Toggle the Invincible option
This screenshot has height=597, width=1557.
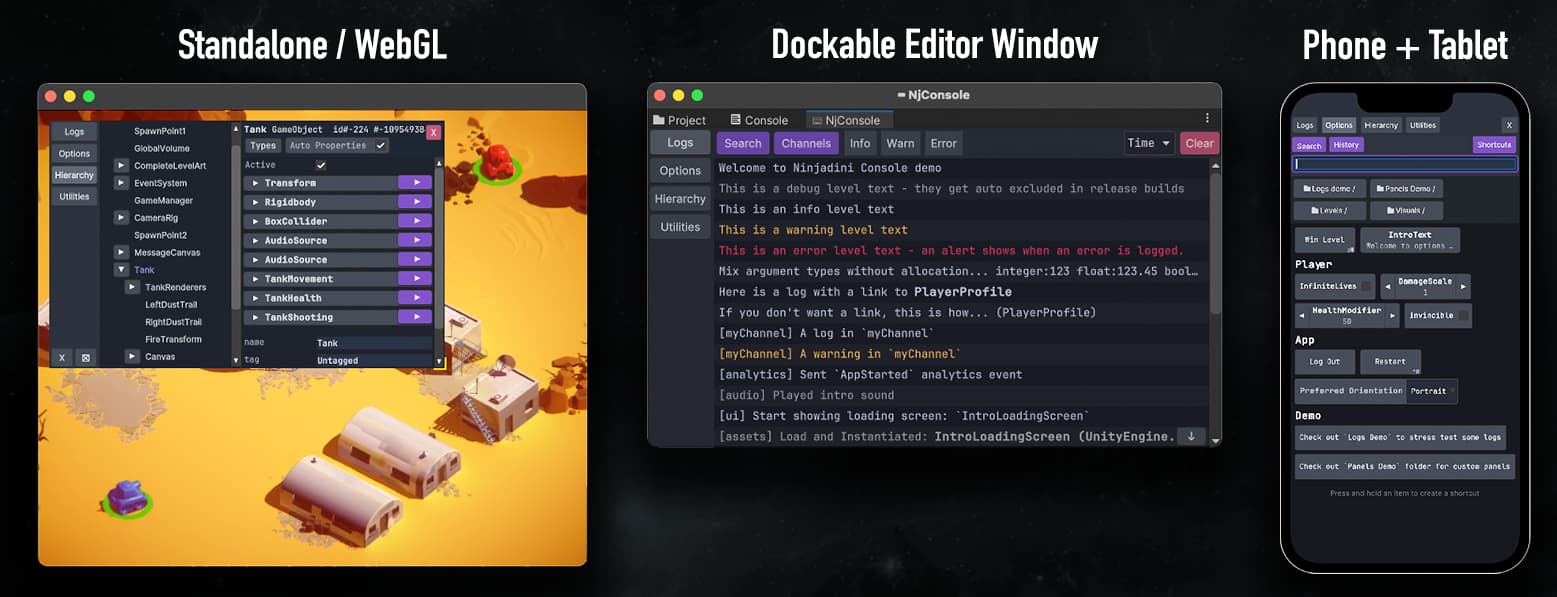(x=1437, y=315)
